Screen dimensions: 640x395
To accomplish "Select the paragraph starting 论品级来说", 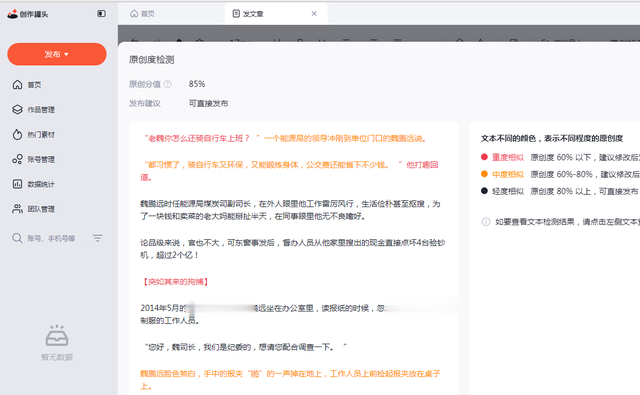I will [293, 249].
